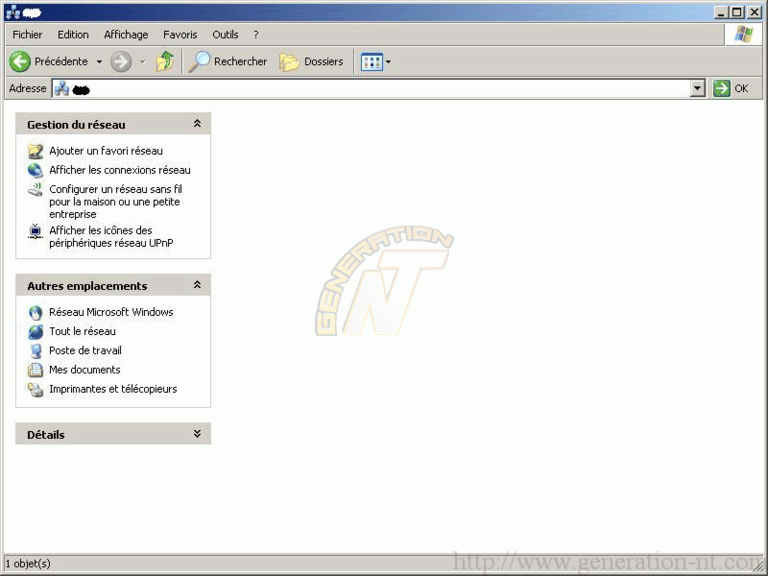The image size is (768, 576).
Task: Open the ? help menu
Action: [256, 35]
